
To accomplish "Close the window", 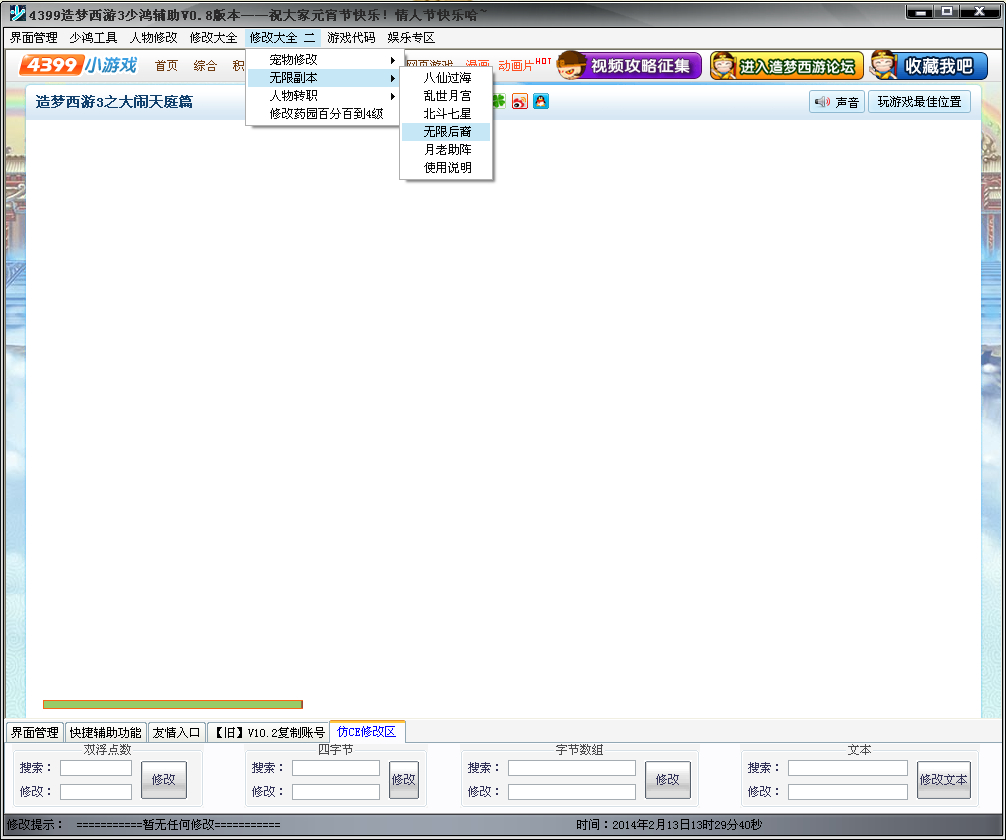I will coord(979,12).
